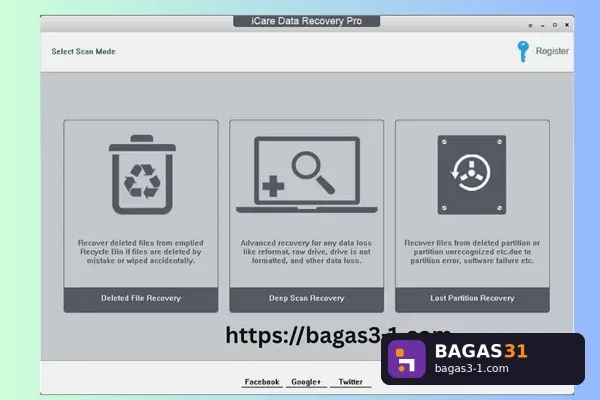600x400 pixels.
Task: Click the Select Scan Mode heading
Action: point(83,51)
